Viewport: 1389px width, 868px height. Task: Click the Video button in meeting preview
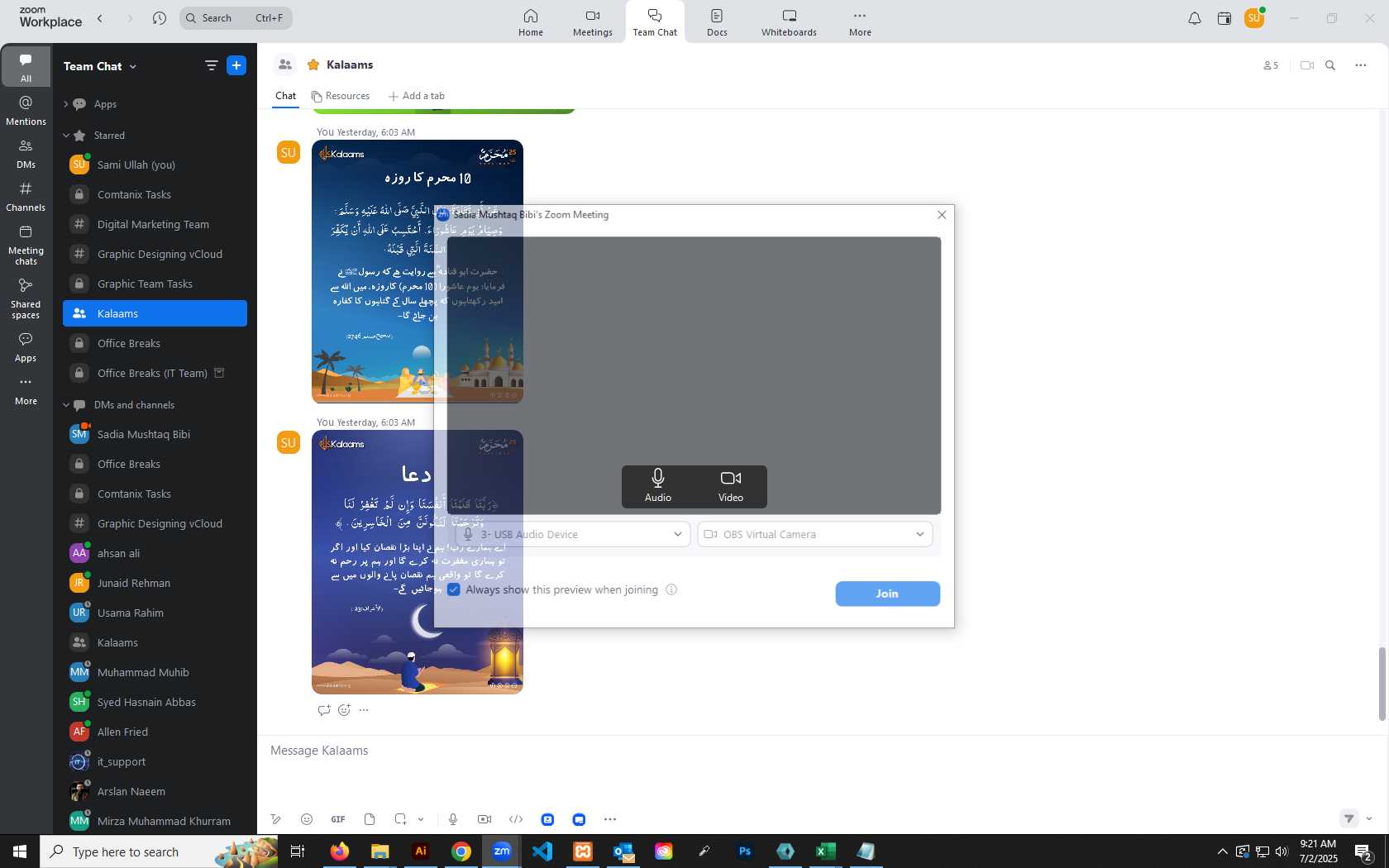(731, 486)
